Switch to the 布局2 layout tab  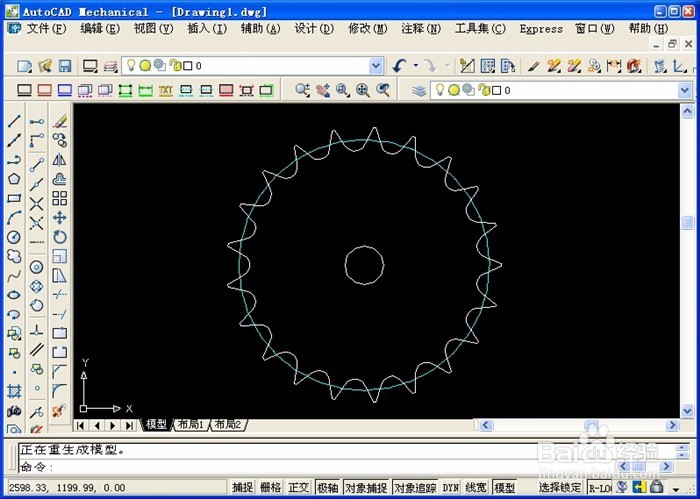[x=228, y=424]
